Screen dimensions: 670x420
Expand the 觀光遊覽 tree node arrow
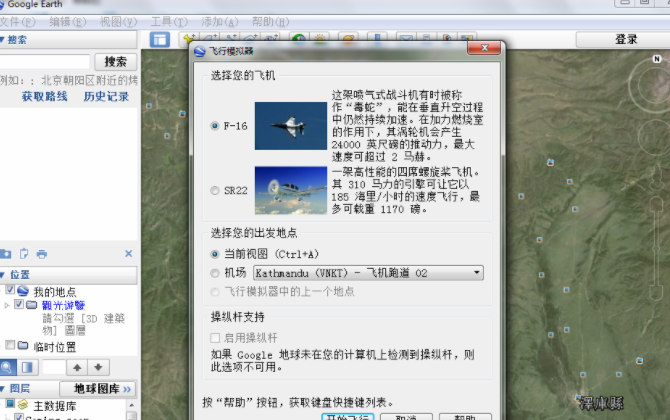coord(7,305)
